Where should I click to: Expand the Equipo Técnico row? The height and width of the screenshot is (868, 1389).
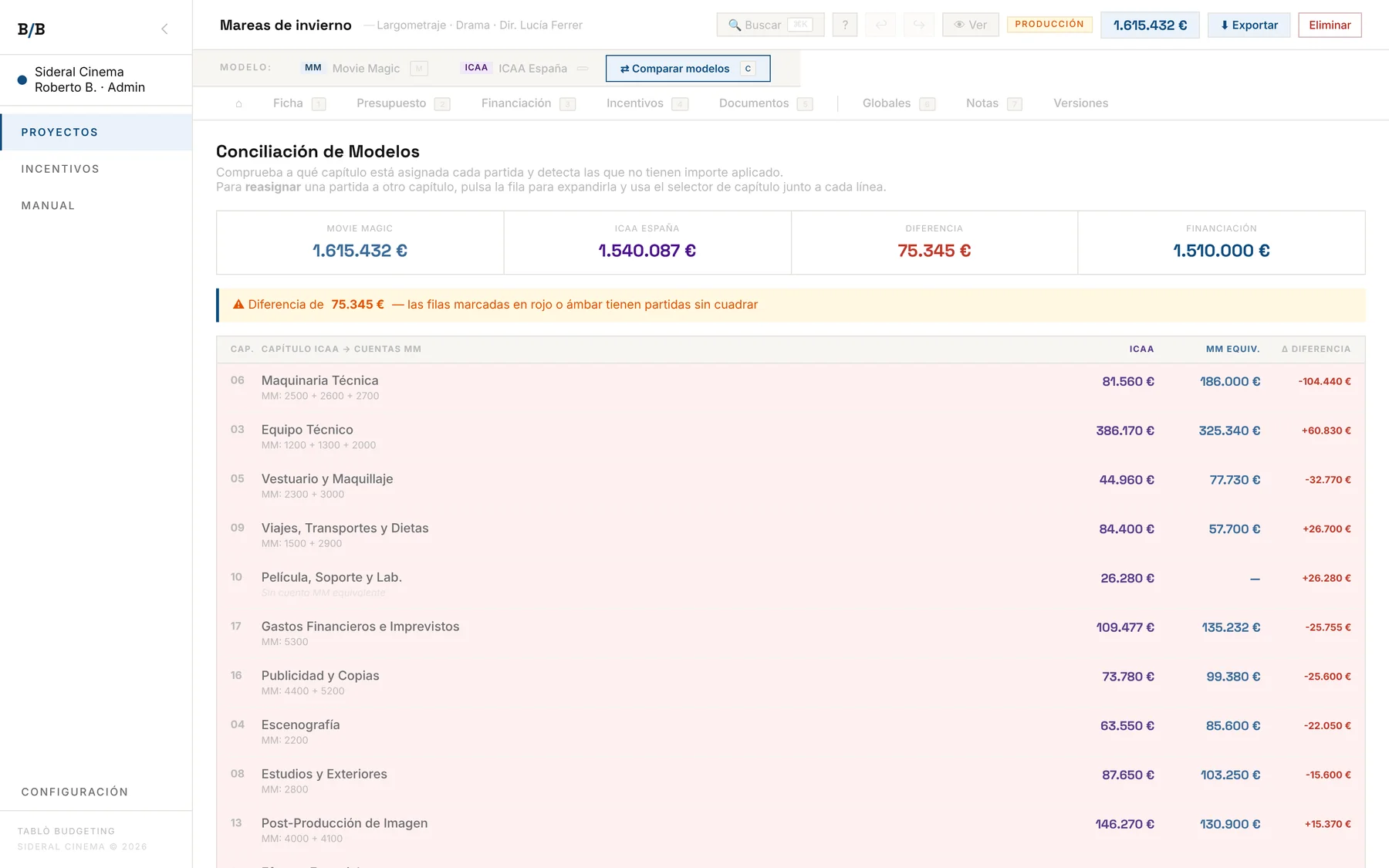tap(790, 437)
